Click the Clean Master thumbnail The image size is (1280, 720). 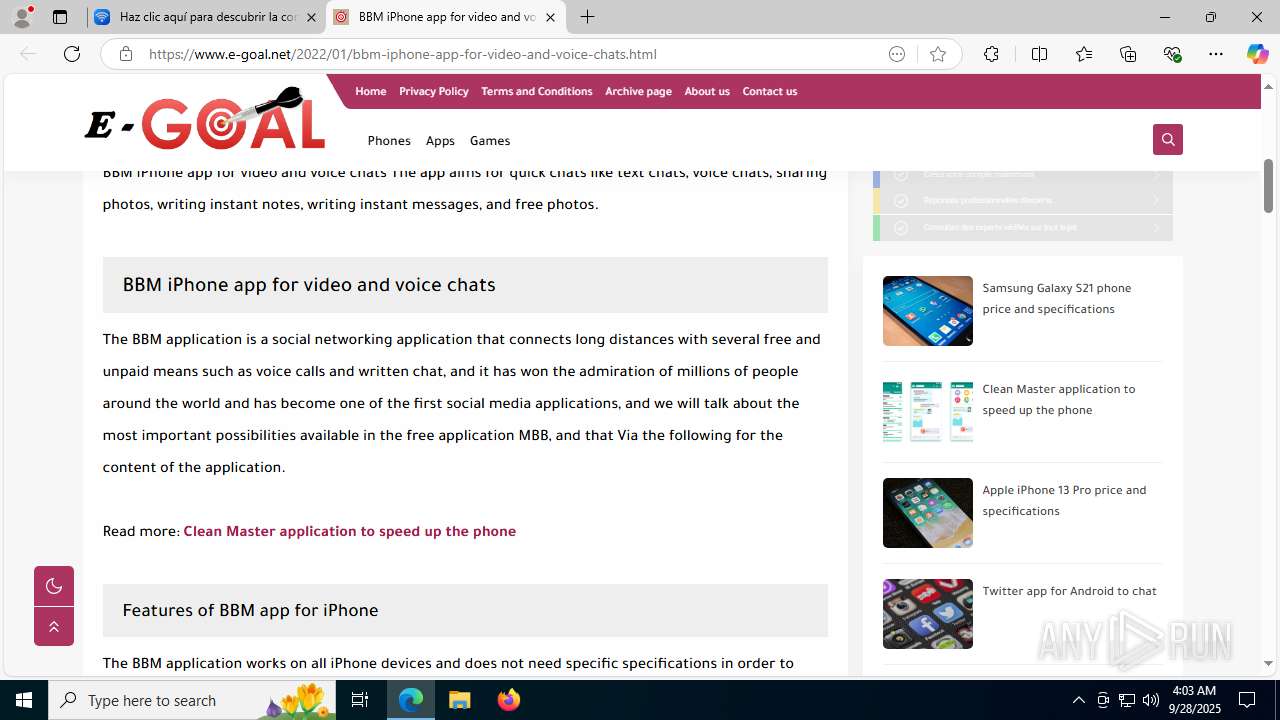pos(928,412)
